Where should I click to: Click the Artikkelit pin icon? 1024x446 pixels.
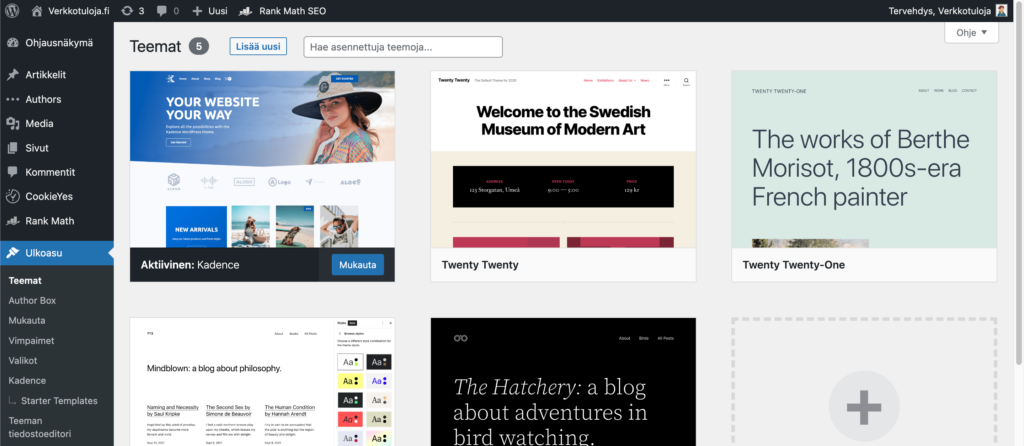[12, 75]
